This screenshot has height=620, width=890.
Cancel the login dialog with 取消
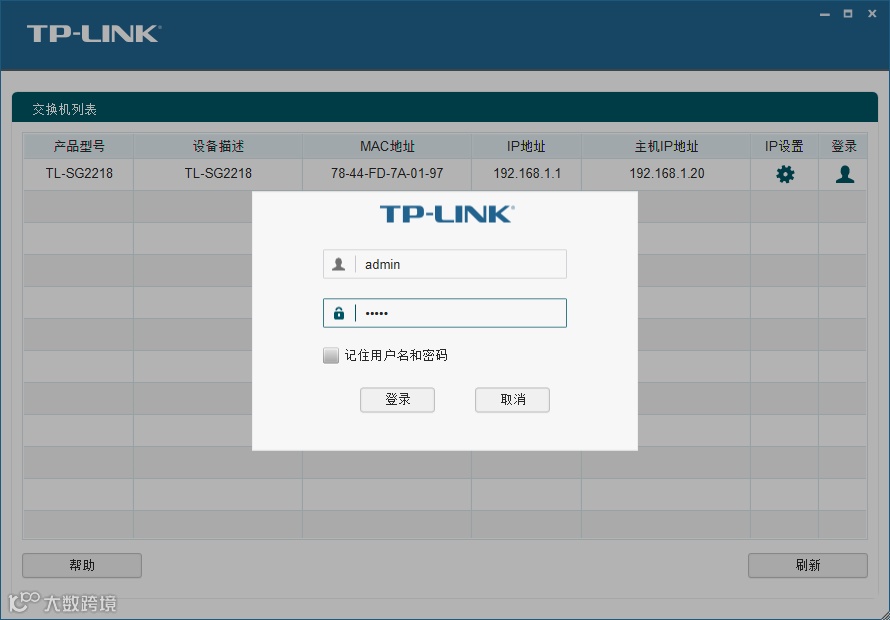point(512,400)
